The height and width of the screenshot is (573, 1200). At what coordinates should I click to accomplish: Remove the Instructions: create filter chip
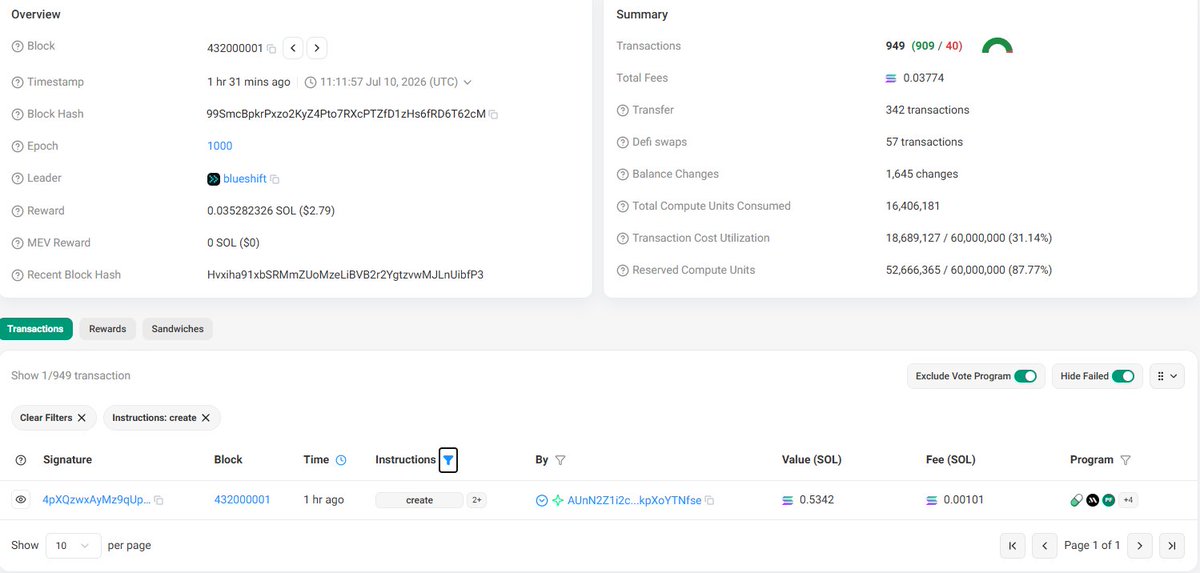(x=205, y=418)
